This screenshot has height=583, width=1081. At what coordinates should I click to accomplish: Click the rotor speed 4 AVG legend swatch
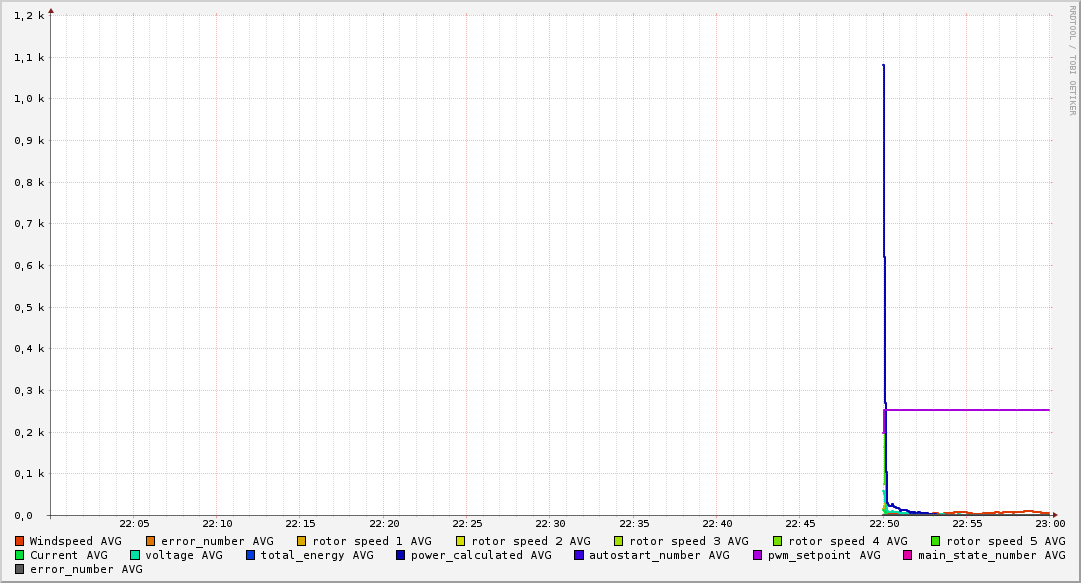pos(778,542)
